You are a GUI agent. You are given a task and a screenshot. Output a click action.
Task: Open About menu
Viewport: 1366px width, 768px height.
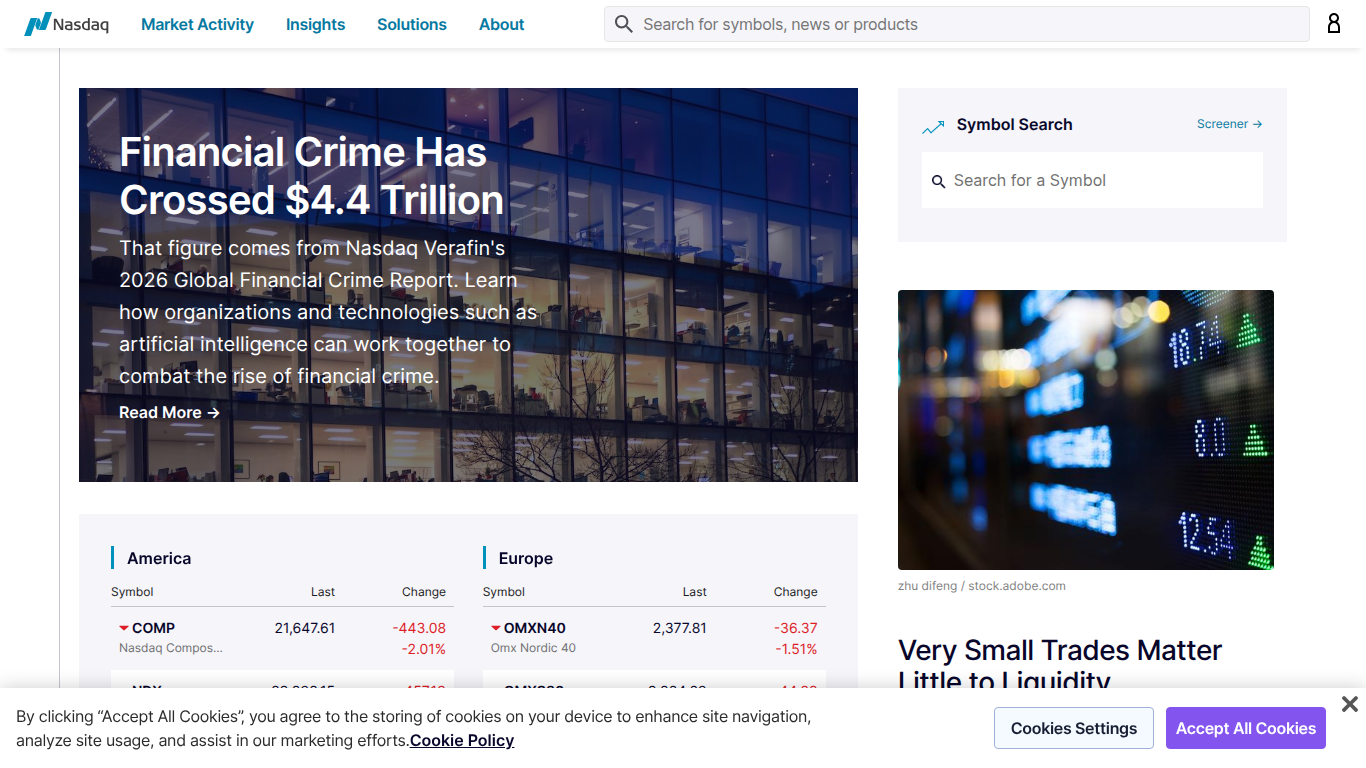tap(501, 24)
